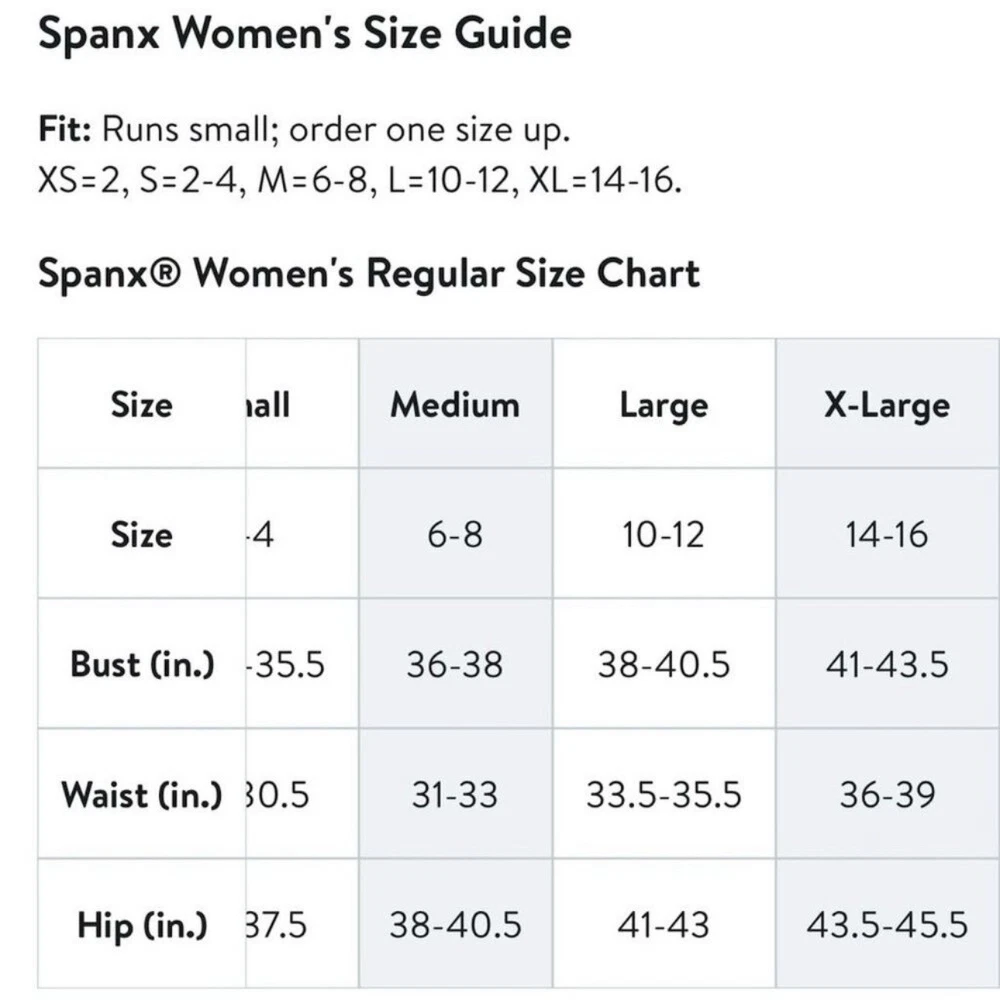1000x1000 pixels.
Task: Click the Bust (in.) row label
Action: point(142,665)
